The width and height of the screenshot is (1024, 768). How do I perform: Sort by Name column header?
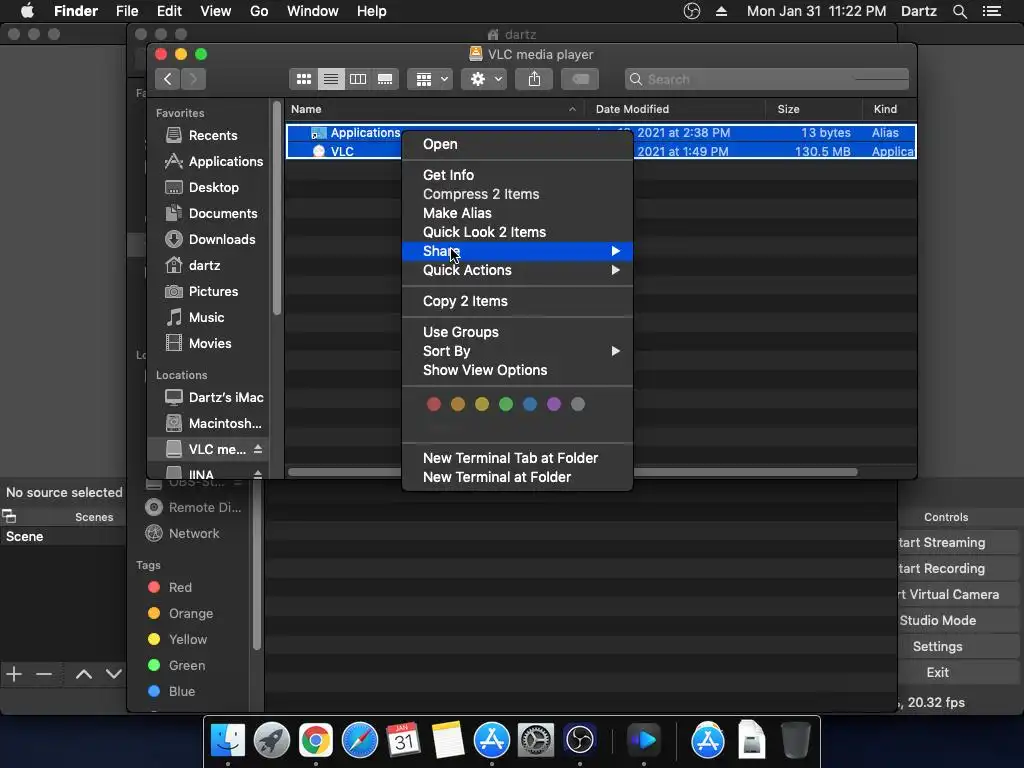point(435,109)
